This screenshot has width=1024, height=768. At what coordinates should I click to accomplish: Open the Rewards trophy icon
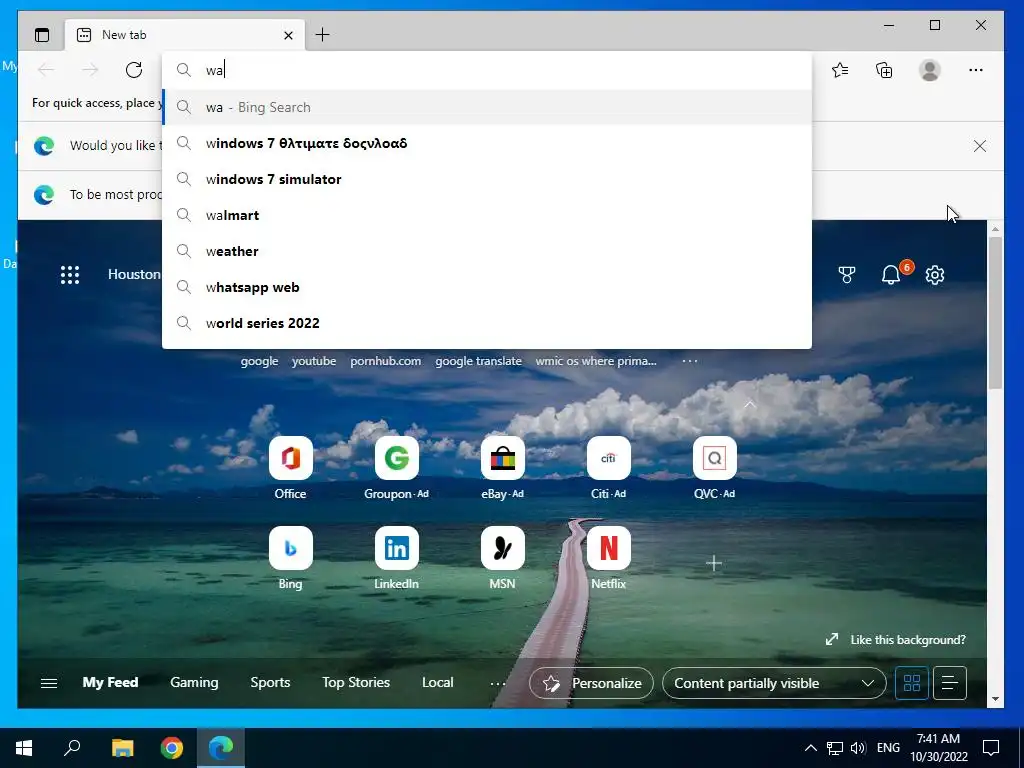point(847,275)
